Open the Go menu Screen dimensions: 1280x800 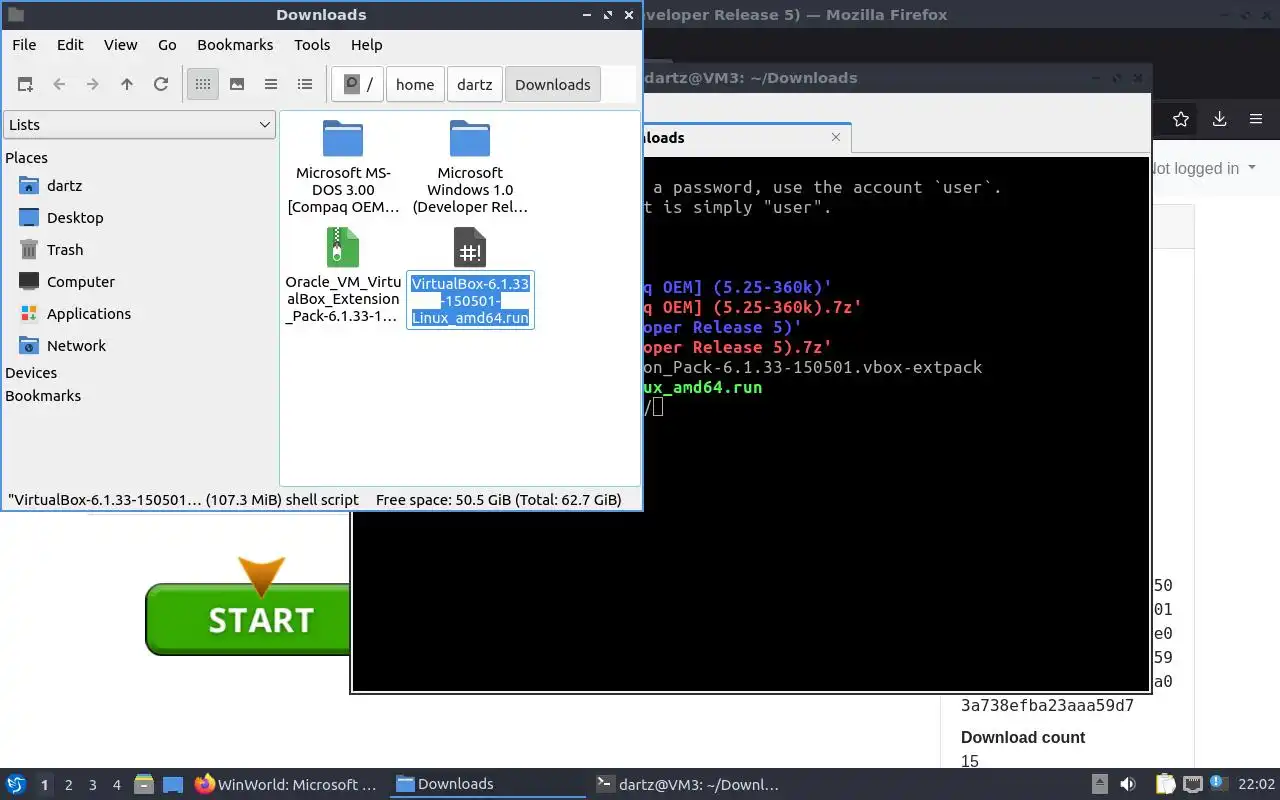coord(167,45)
